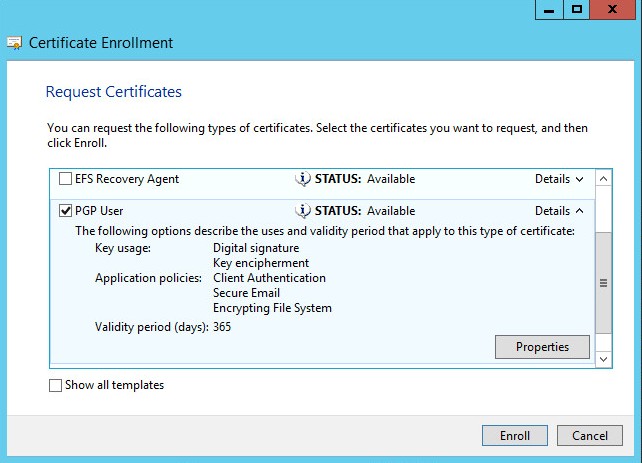Select the PGP User label
Image resolution: width=642 pixels, height=463 pixels.
(99, 211)
